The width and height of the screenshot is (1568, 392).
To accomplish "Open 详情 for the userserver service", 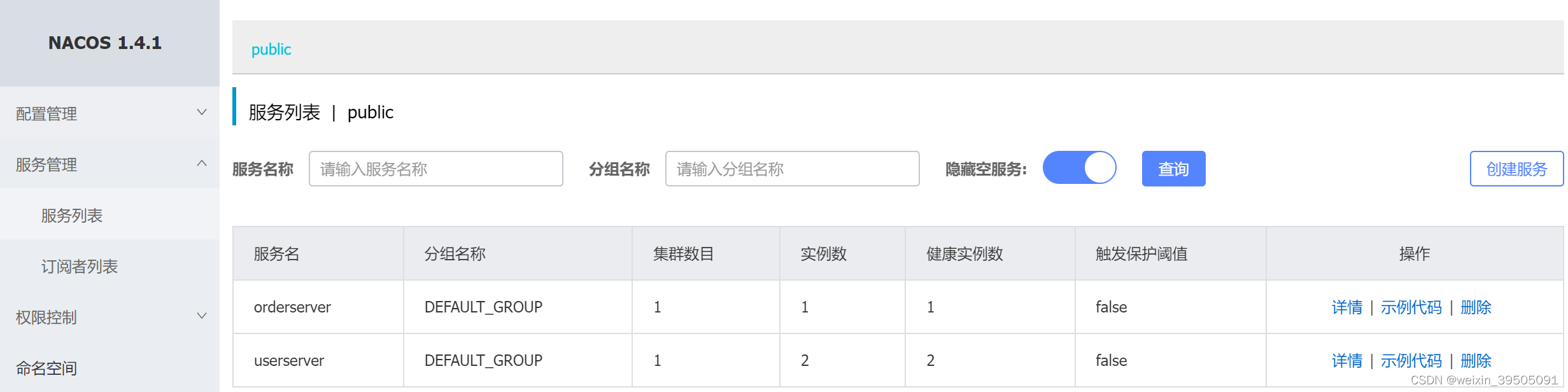I will (x=1347, y=360).
